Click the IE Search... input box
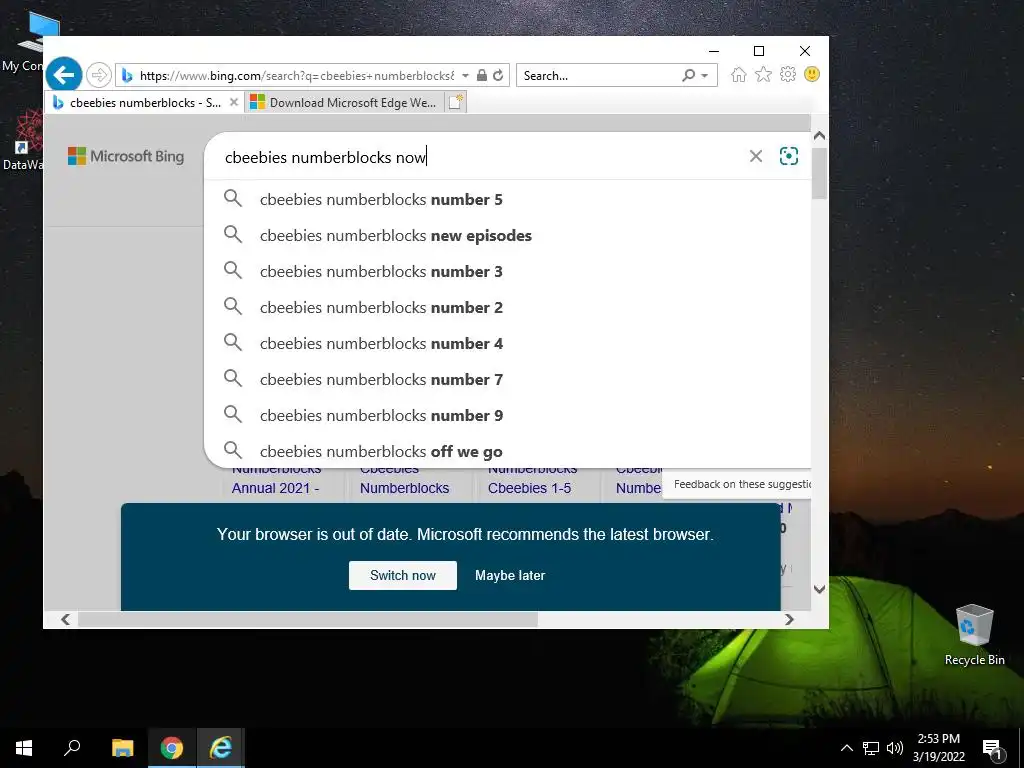The height and width of the screenshot is (768, 1024). click(x=599, y=75)
